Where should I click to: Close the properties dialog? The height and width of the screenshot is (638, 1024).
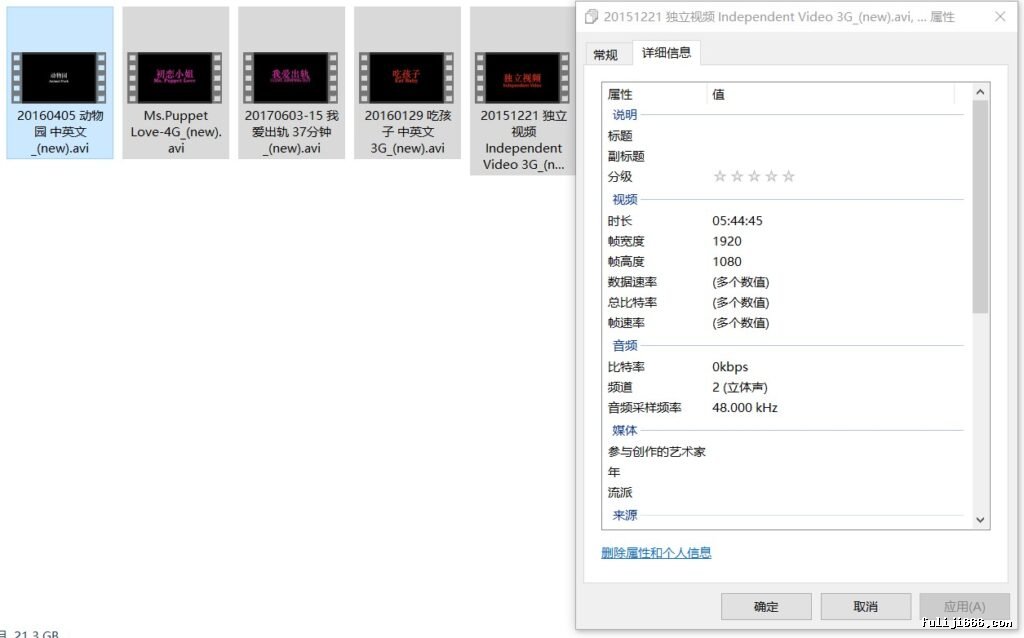[x=1000, y=17]
